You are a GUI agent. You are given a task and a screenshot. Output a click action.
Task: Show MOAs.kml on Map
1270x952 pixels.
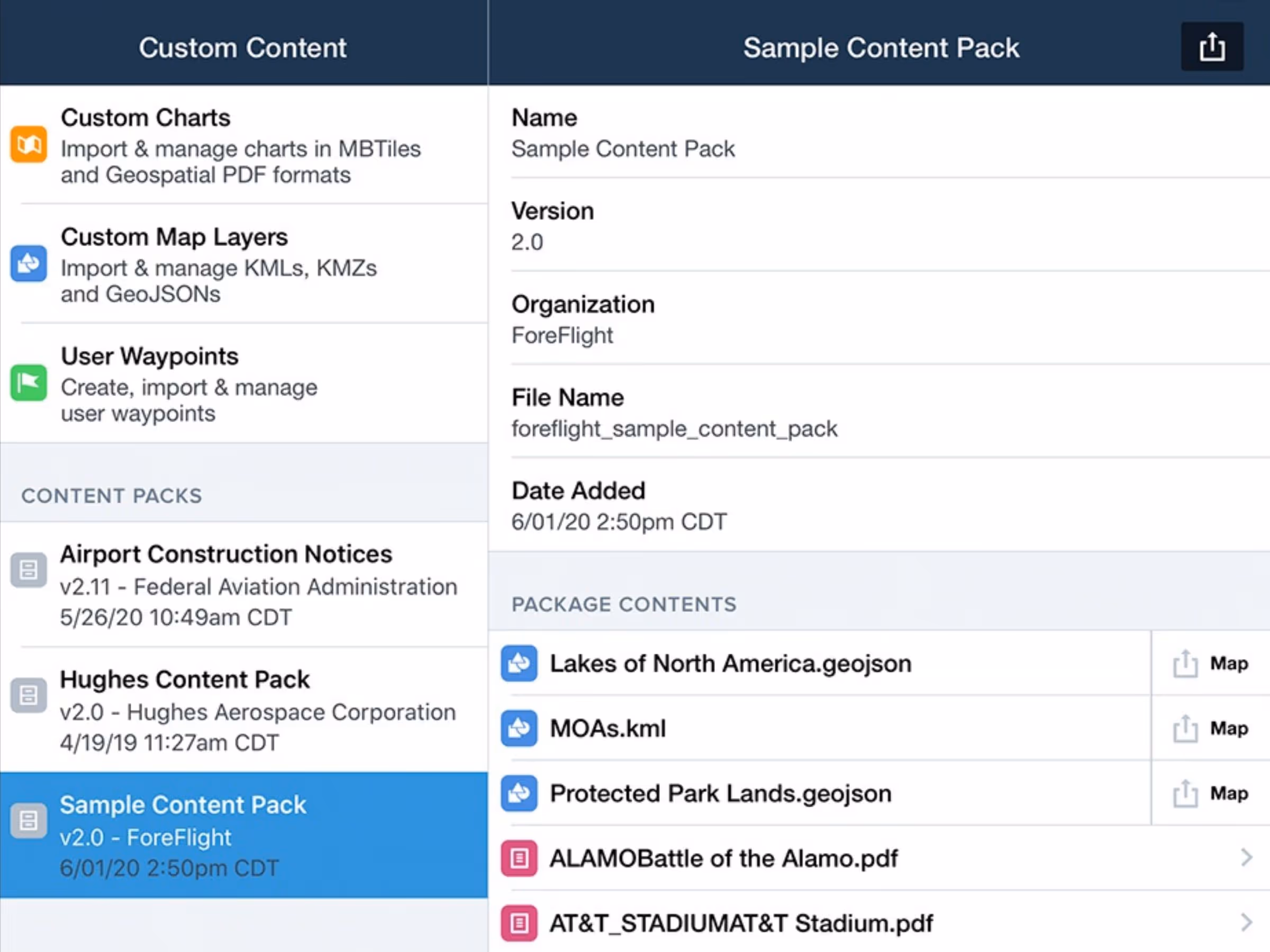click(x=1229, y=729)
